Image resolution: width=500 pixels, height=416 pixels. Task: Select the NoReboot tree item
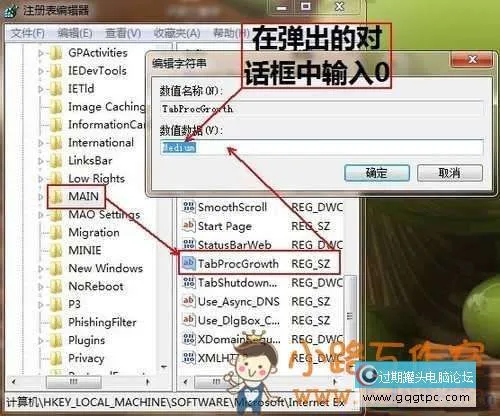96,287
